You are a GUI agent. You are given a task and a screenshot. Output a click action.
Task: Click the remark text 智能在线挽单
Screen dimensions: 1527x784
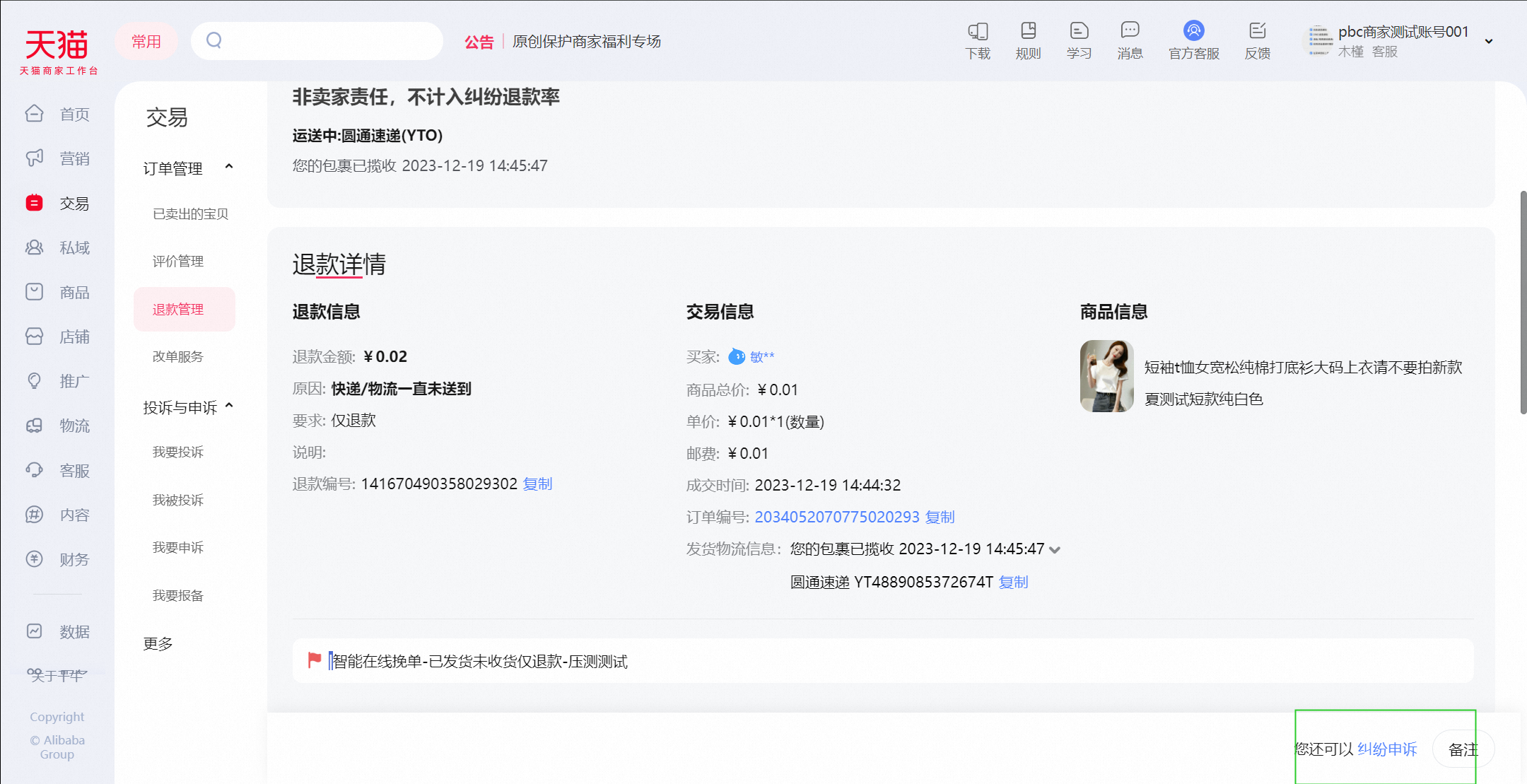[x=480, y=661]
